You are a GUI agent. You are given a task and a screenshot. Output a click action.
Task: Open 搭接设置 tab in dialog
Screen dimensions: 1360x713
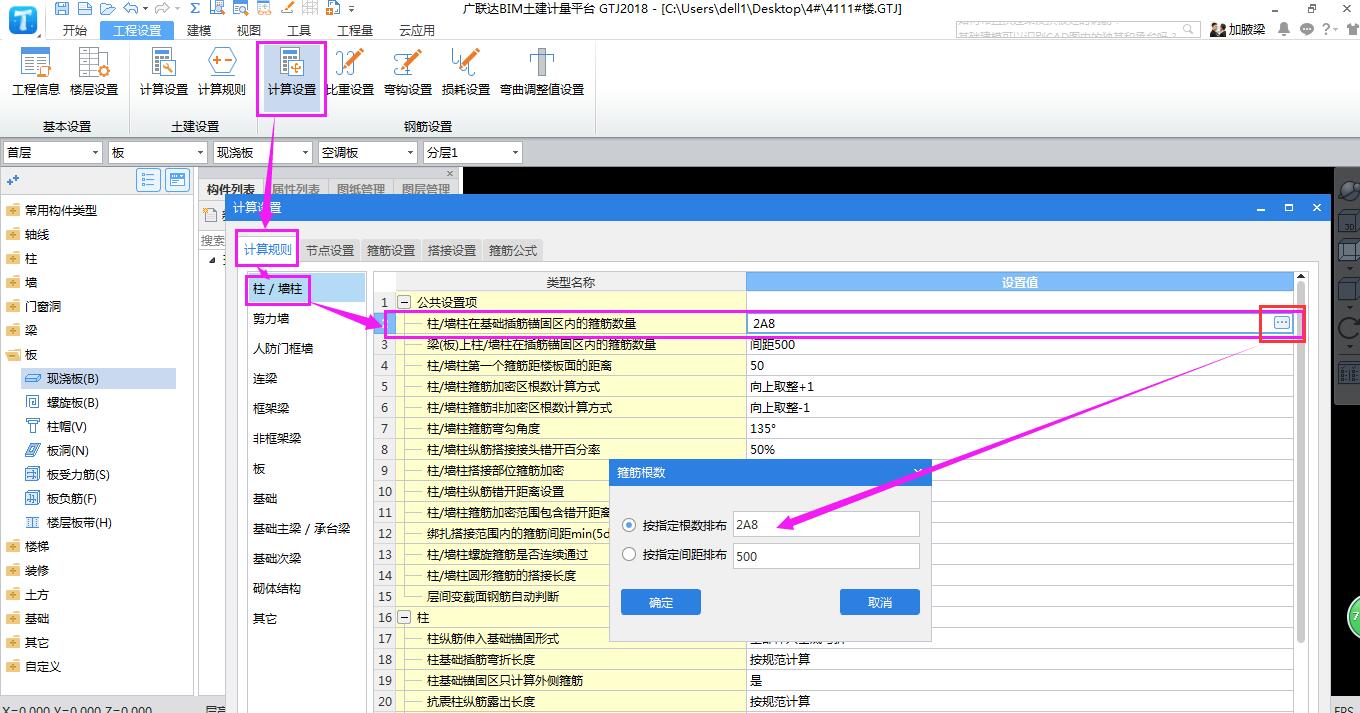[452, 250]
